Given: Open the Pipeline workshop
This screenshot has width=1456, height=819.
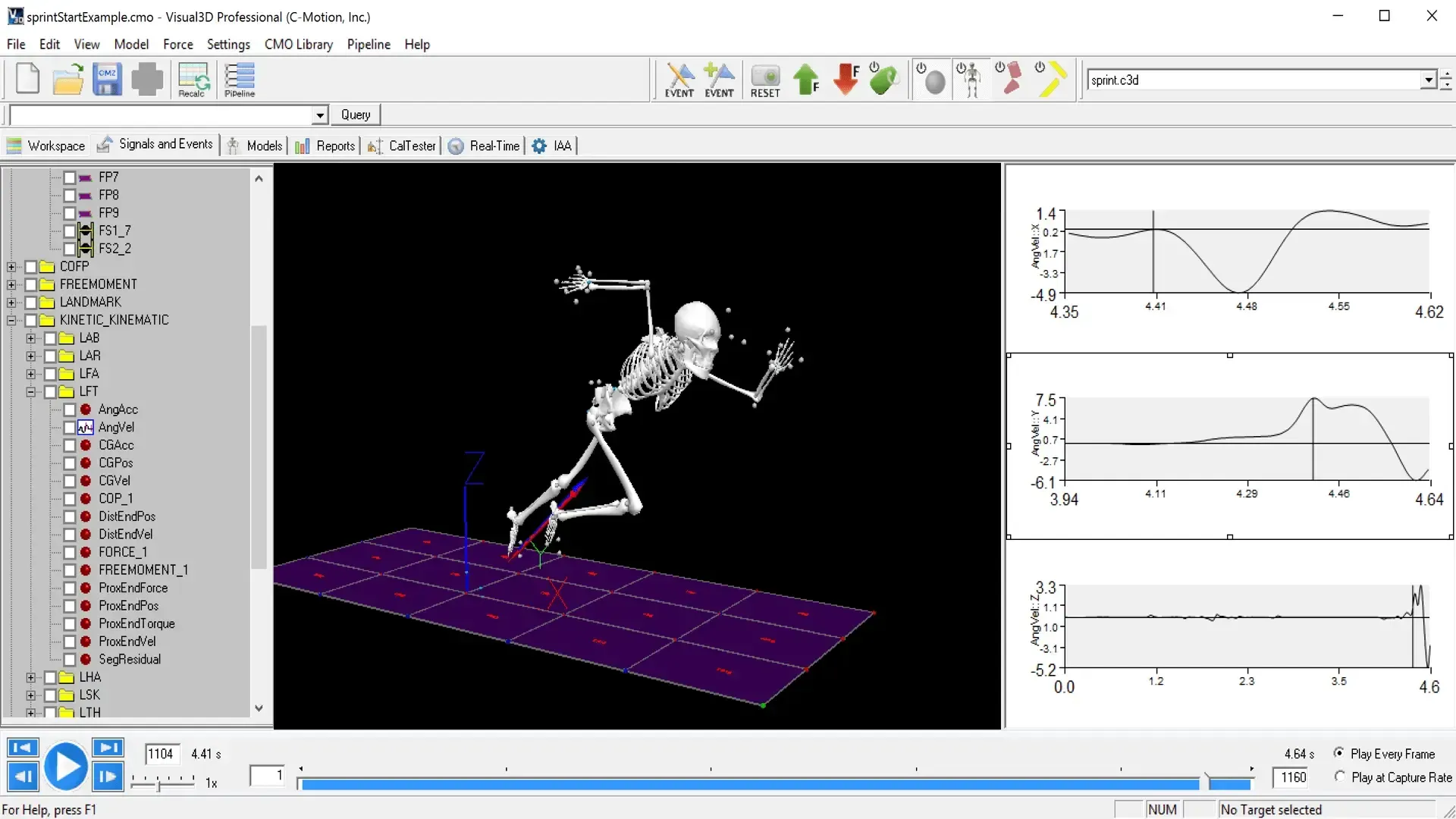Looking at the screenshot, I should pyautogui.click(x=239, y=80).
